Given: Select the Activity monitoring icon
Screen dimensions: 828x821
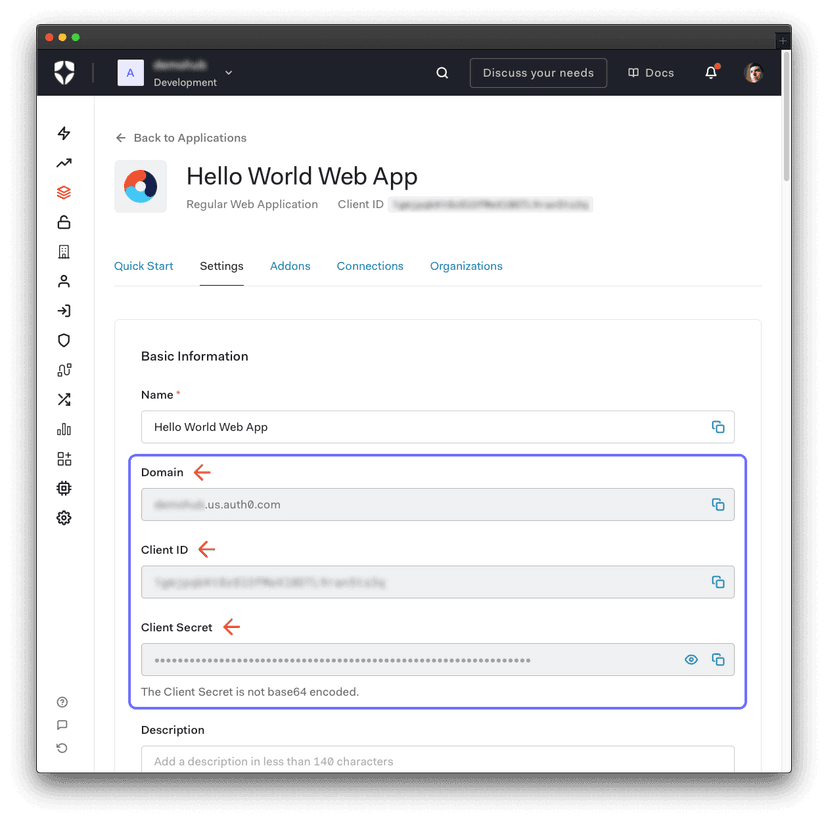Looking at the screenshot, I should (x=63, y=162).
